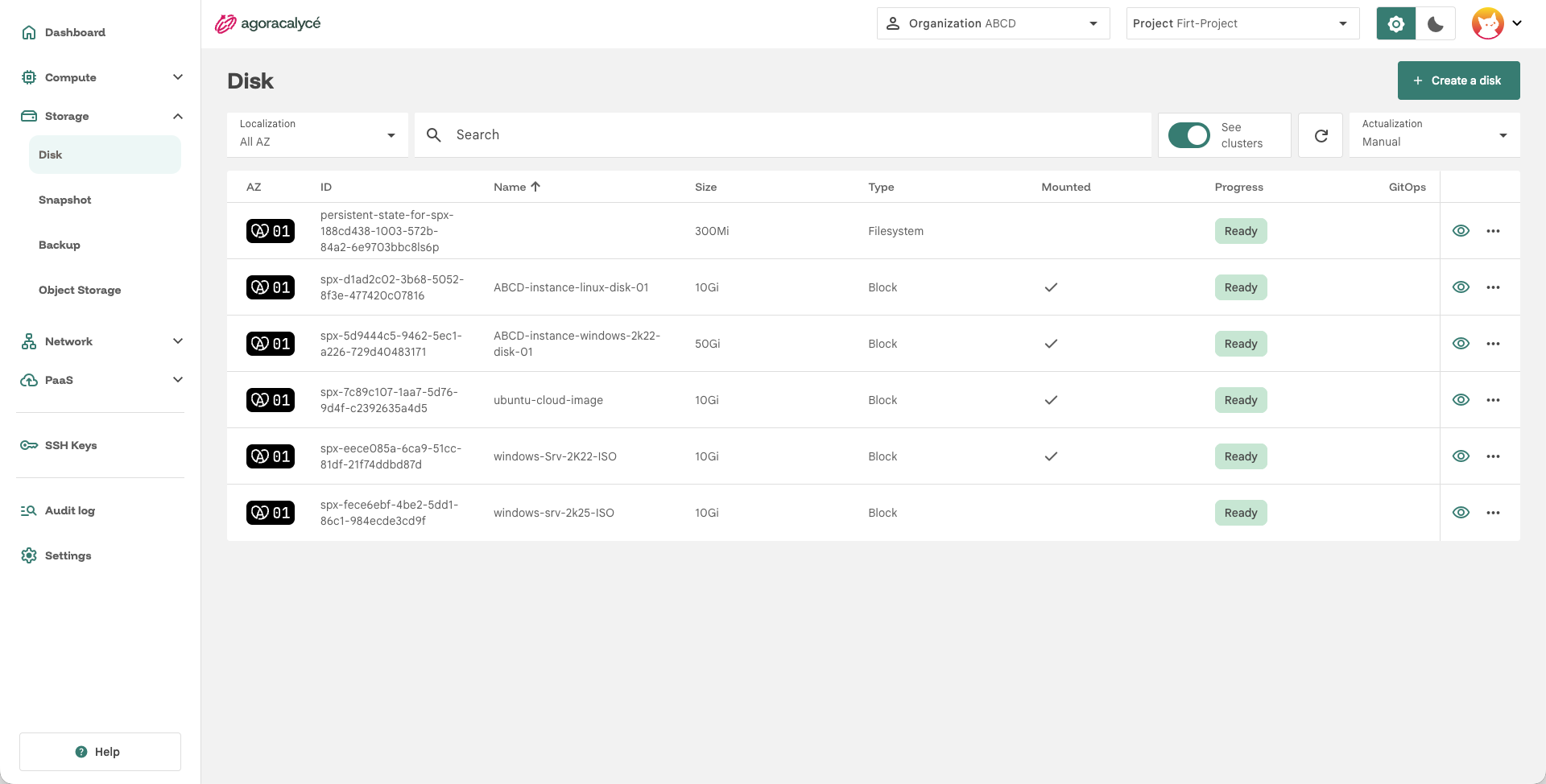Click the SSH Keys key icon

pos(29,445)
